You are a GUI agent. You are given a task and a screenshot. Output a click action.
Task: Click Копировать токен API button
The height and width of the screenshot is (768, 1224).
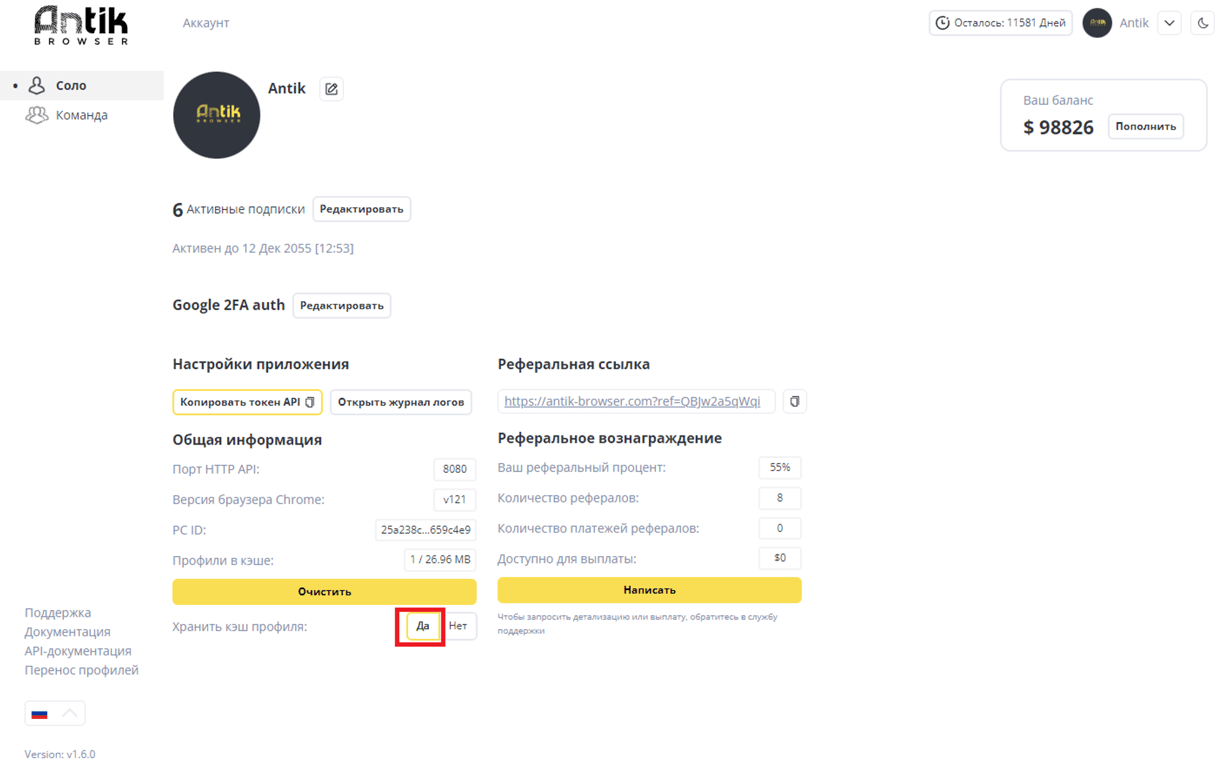pos(247,402)
